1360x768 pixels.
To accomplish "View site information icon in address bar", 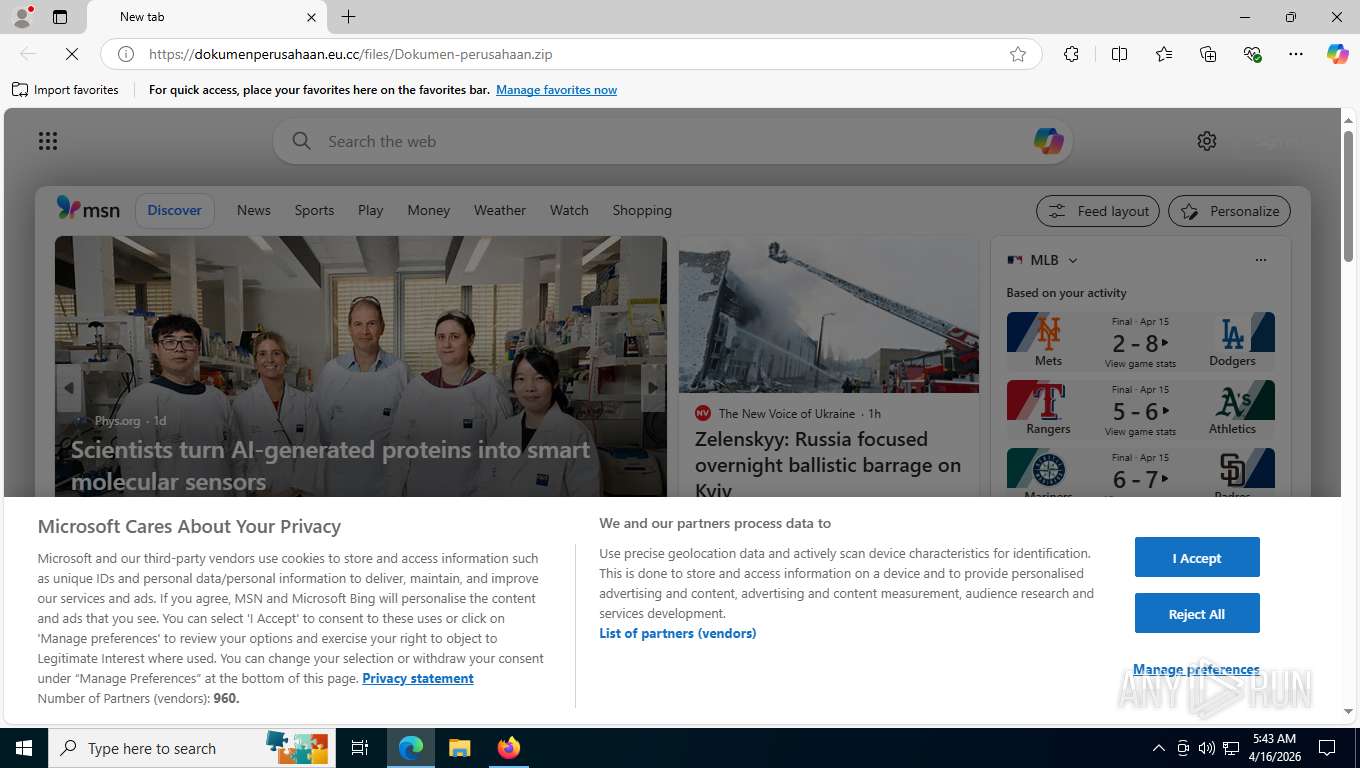I will coord(126,54).
